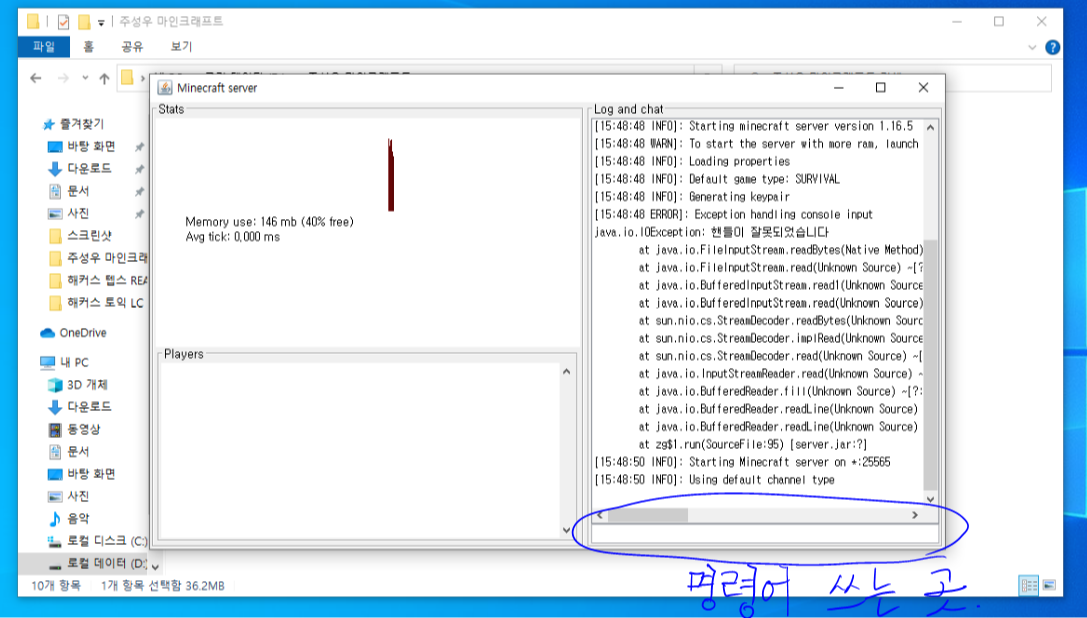1087x618 pixels.
Task: Click the quick access properties checkmark icon
Action: click(x=63, y=22)
